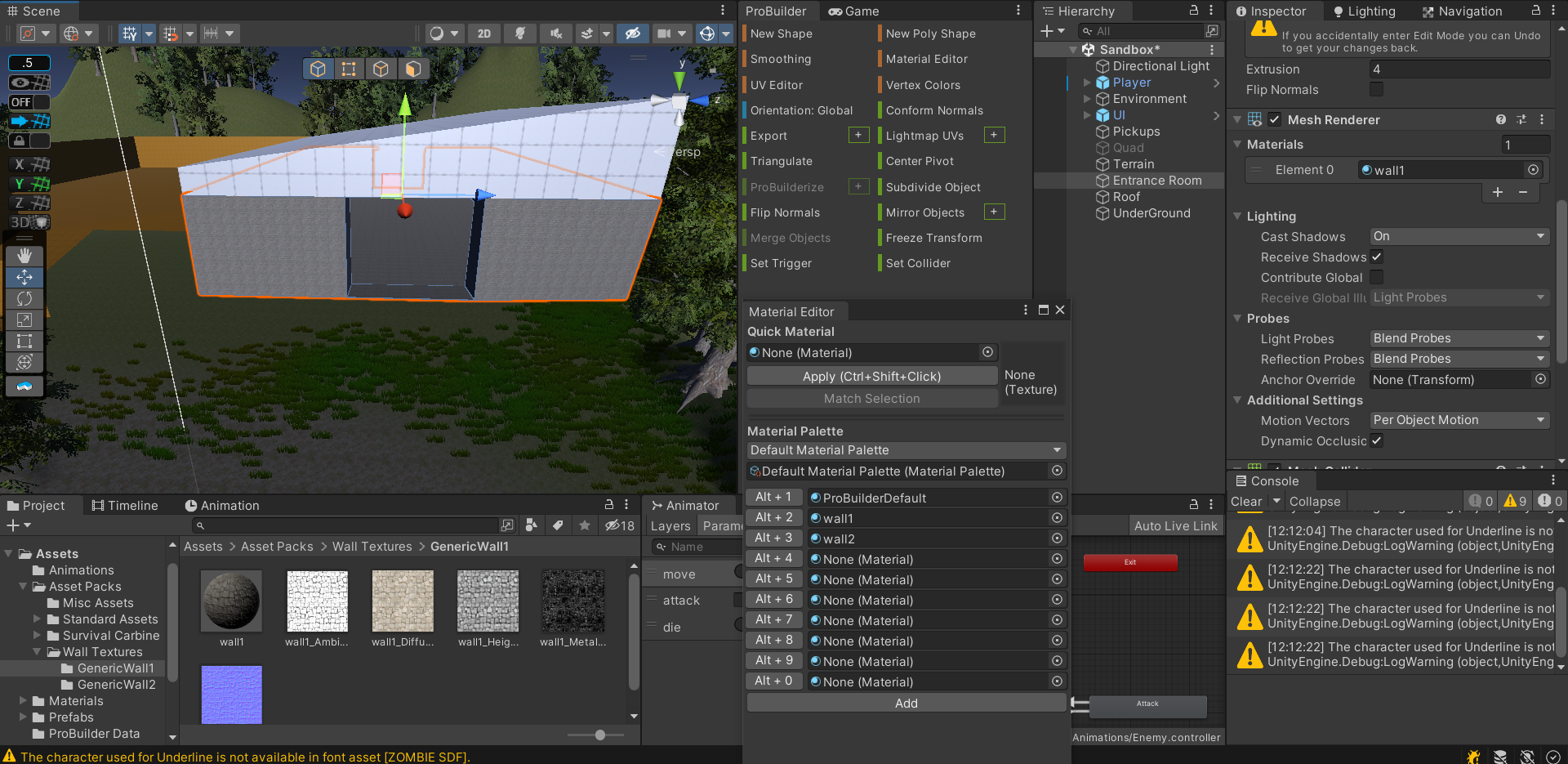Open the Gizmos dropdown arrow
Viewport: 1568px width, 764px height.
[x=725, y=34]
